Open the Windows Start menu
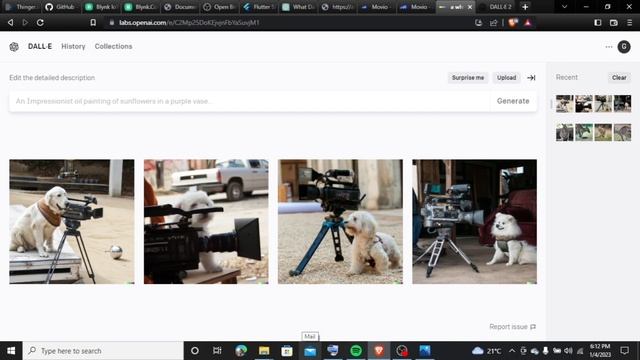Screen dimensions: 640x360 [x=11, y=351]
